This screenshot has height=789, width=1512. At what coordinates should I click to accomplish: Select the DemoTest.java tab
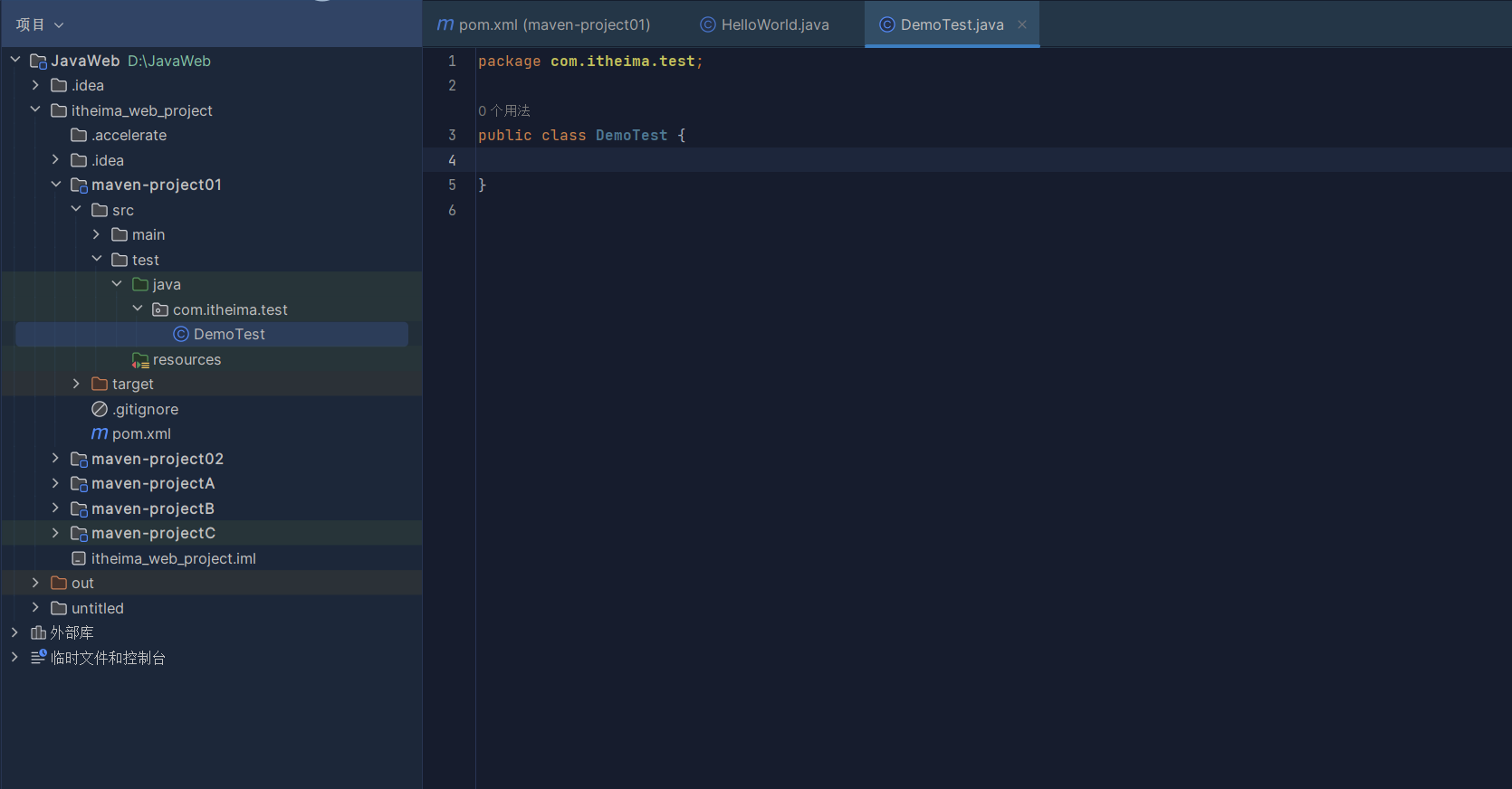tap(952, 24)
